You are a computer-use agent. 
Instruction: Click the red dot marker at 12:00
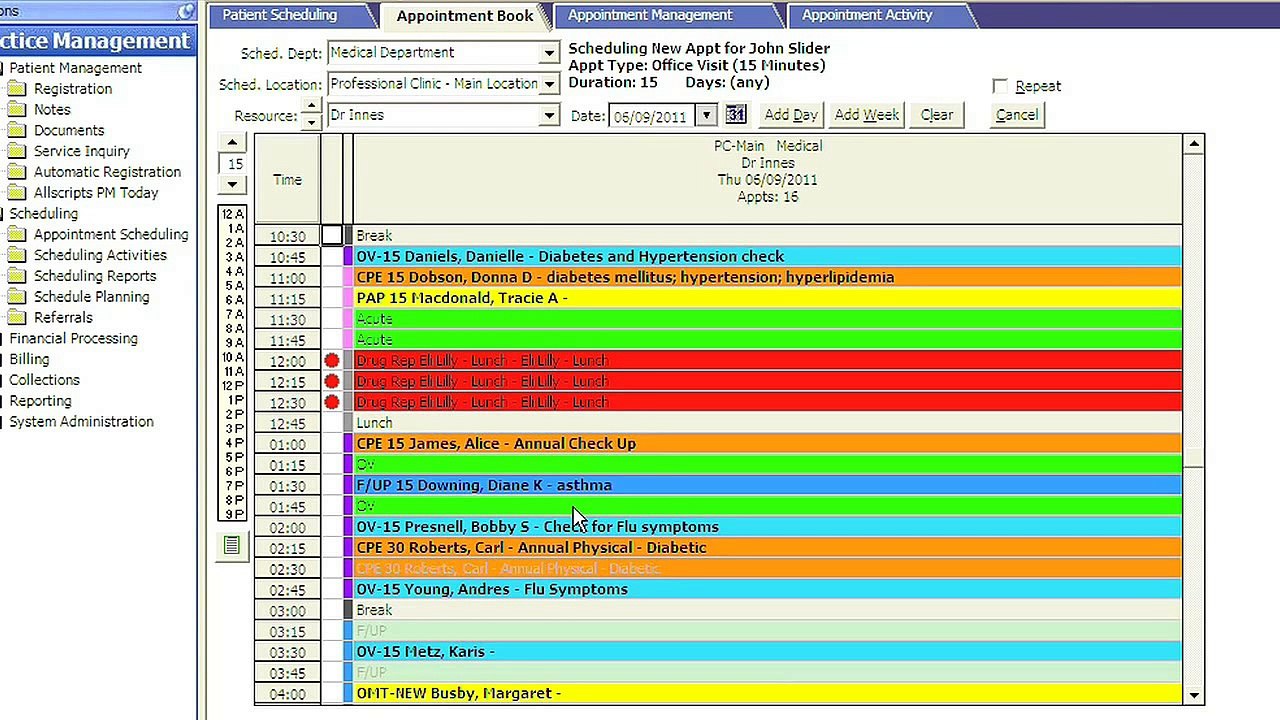tap(332, 360)
